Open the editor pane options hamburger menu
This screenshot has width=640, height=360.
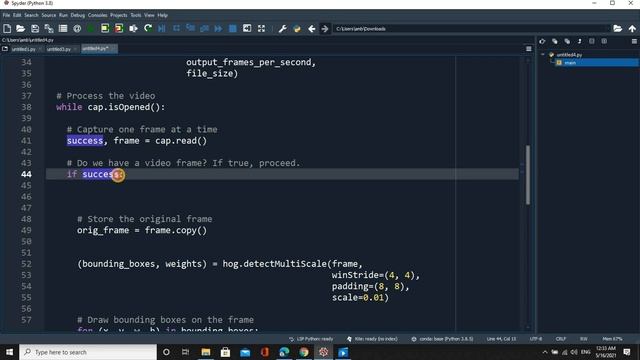(x=529, y=49)
